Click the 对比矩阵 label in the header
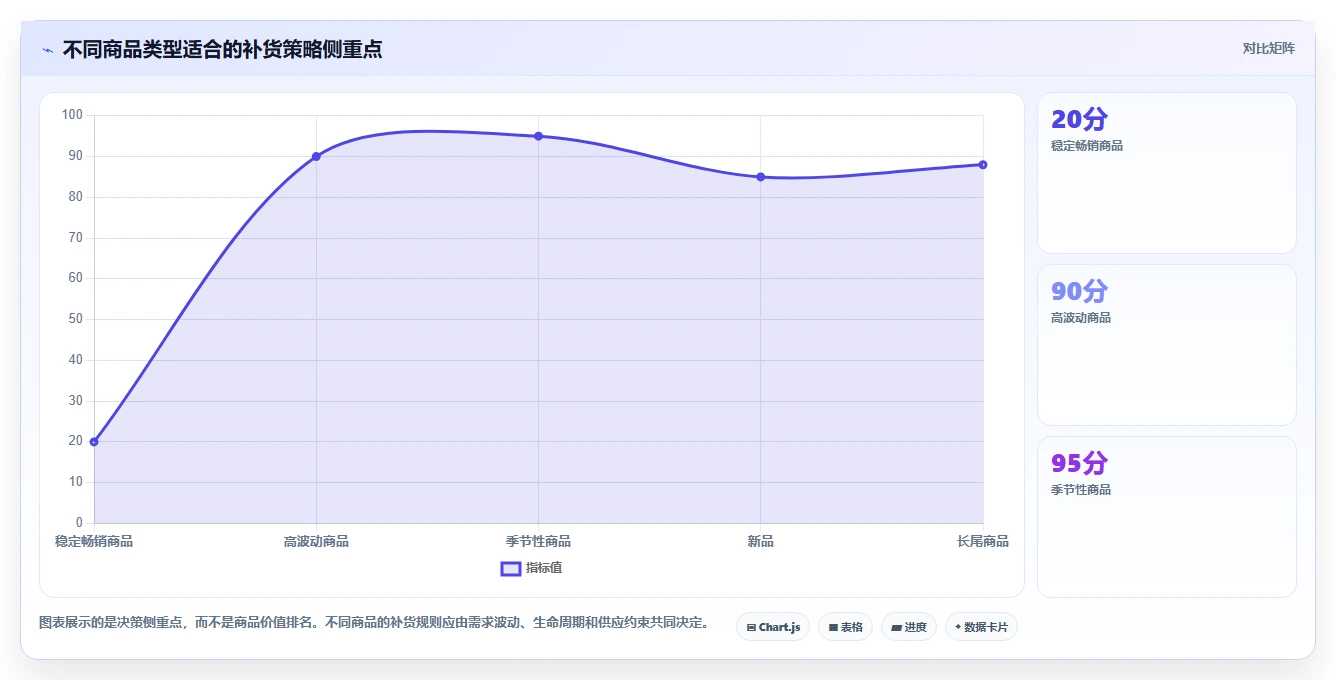Viewport: 1336px width, 680px height. point(1268,48)
